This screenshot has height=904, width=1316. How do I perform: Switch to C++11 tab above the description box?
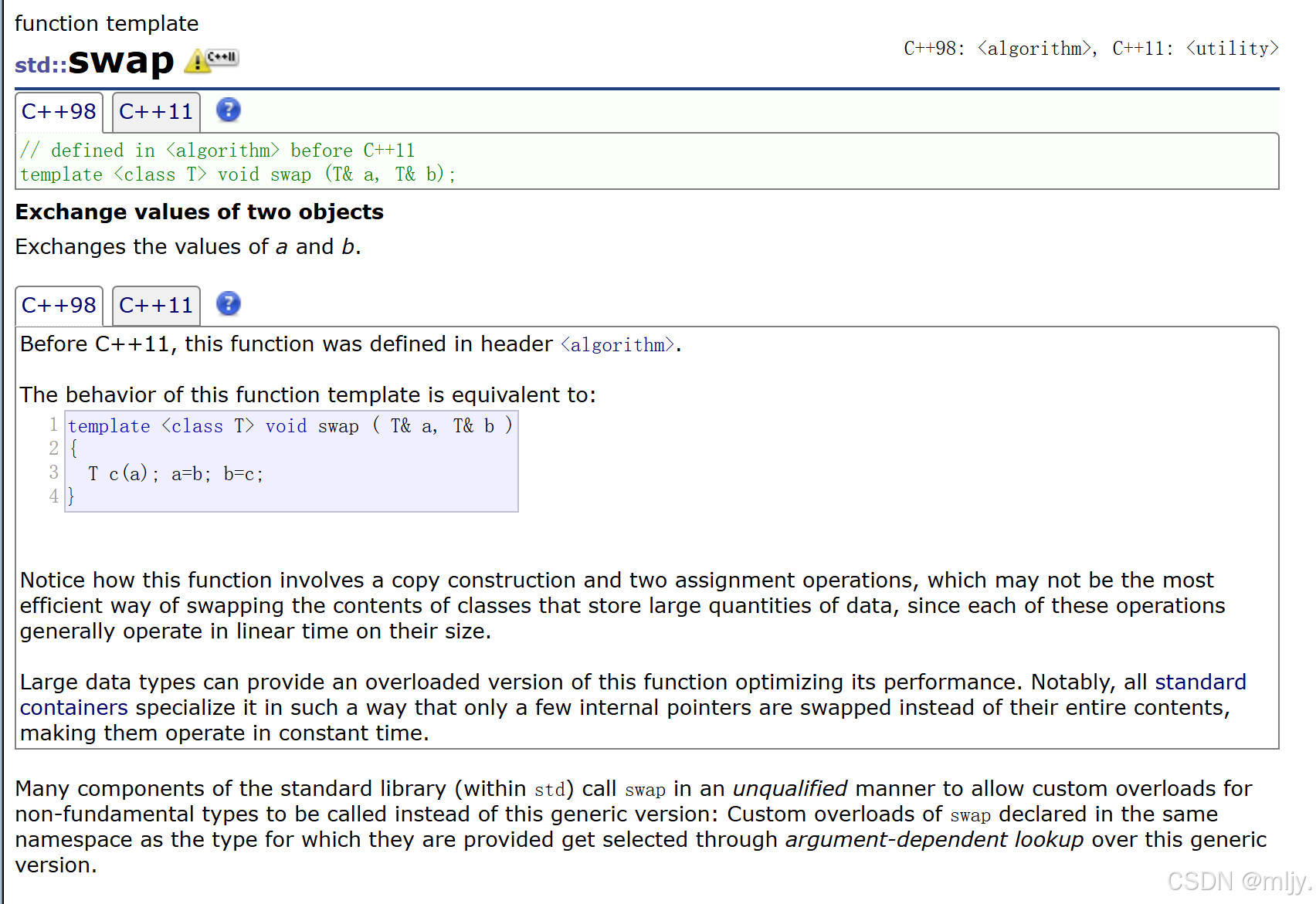(156, 306)
